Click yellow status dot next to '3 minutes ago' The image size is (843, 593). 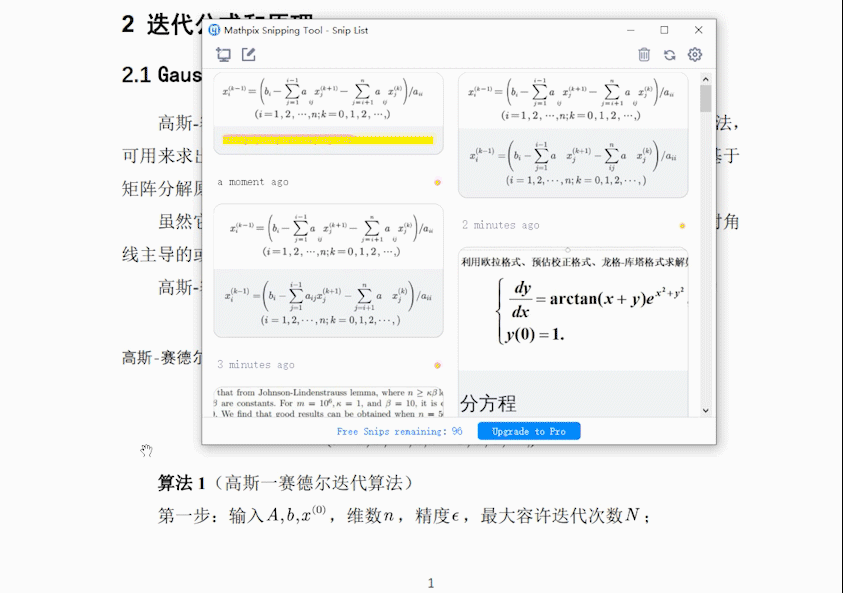tap(438, 366)
